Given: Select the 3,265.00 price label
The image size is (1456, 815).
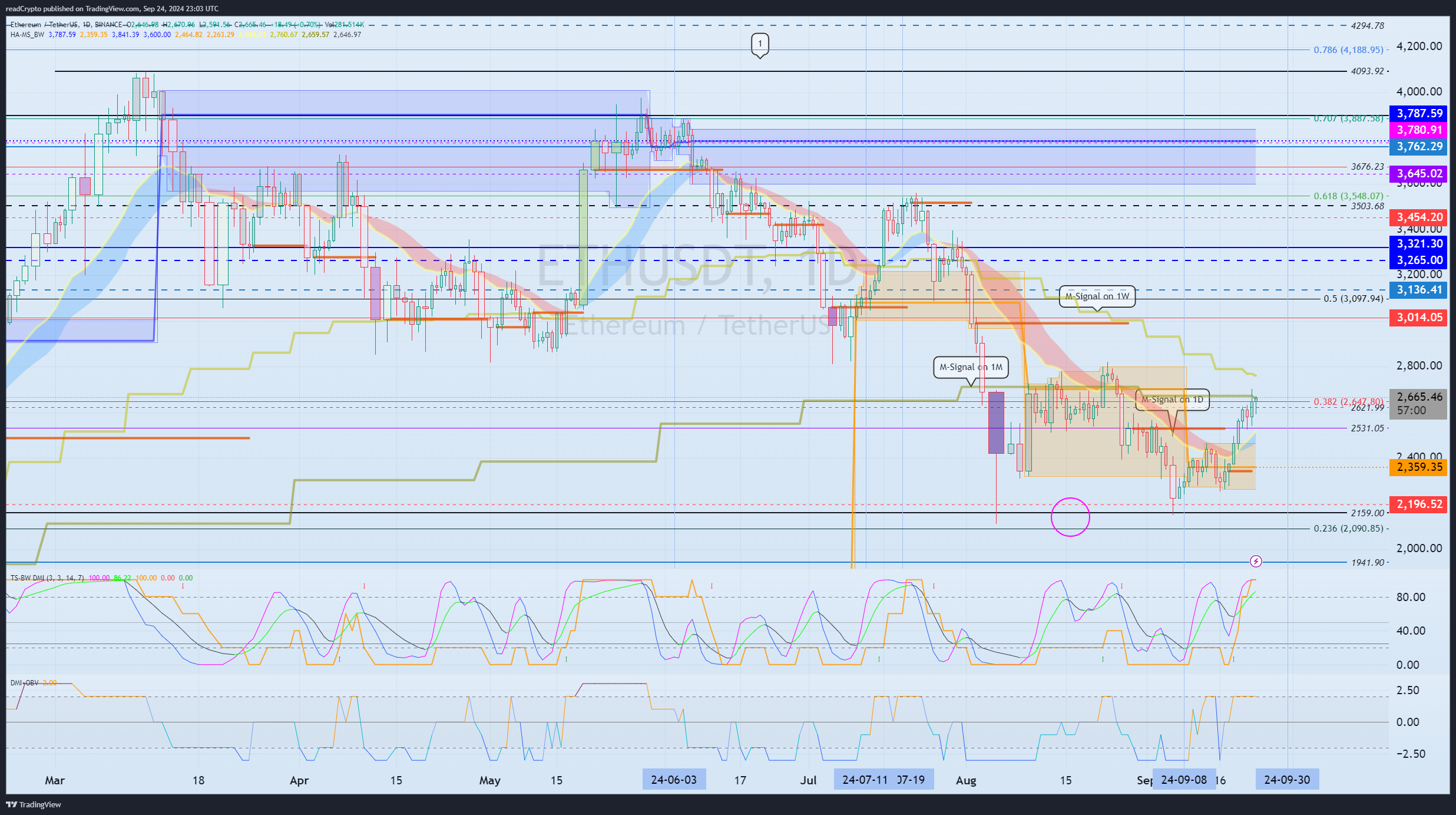Looking at the screenshot, I should (1419, 260).
